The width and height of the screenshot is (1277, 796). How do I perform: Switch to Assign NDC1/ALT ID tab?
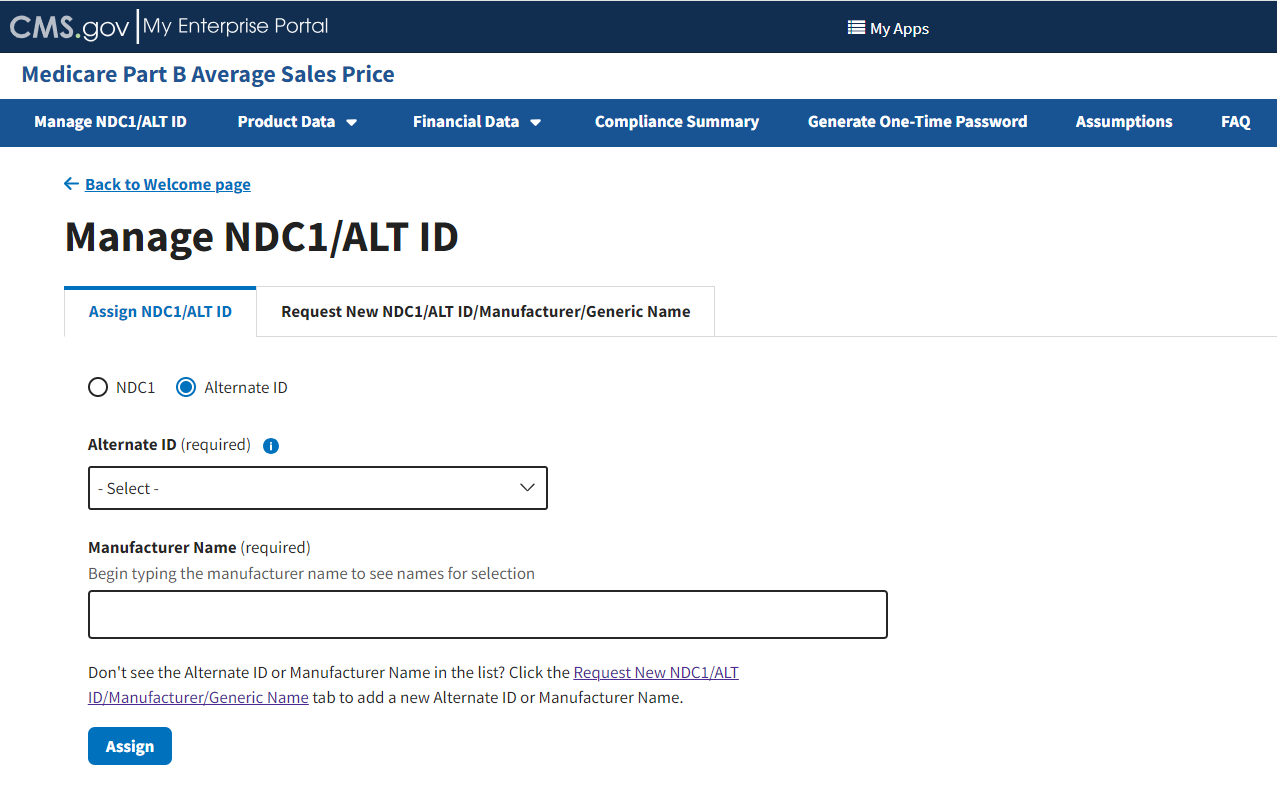pos(160,312)
